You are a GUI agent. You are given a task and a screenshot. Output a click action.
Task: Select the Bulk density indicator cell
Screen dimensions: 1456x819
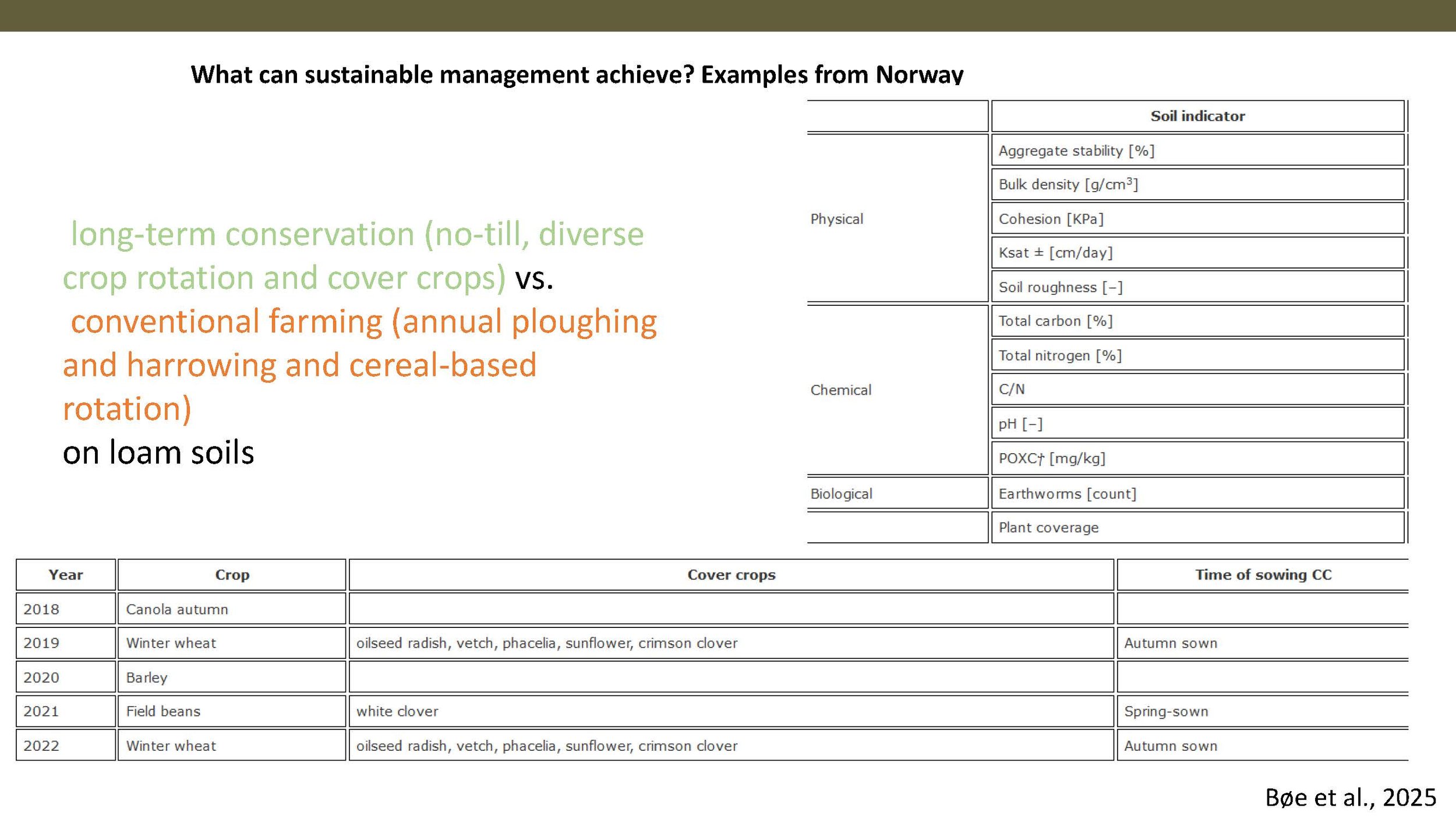pos(1069,184)
